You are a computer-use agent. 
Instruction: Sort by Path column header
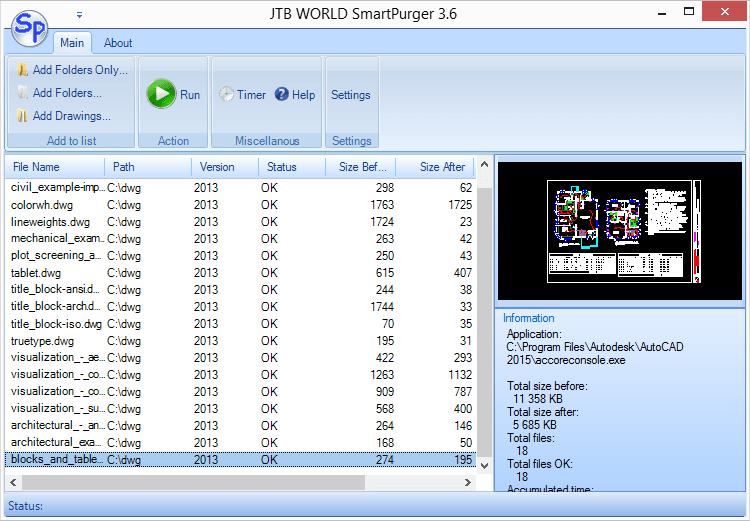[x=148, y=167]
